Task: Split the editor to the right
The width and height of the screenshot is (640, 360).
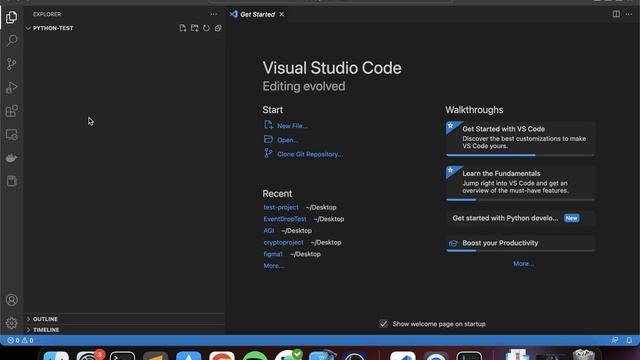Action: 616,14
